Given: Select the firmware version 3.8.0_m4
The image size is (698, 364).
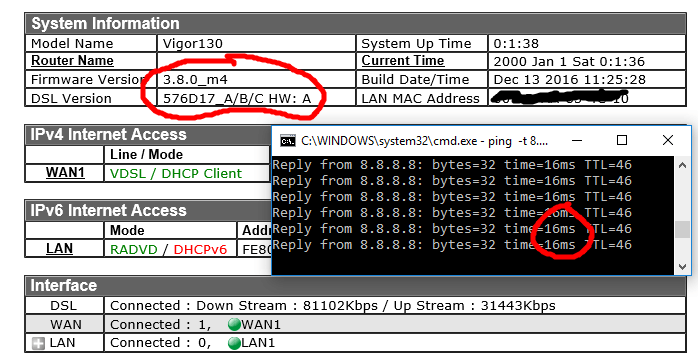Looking at the screenshot, I should [195, 80].
